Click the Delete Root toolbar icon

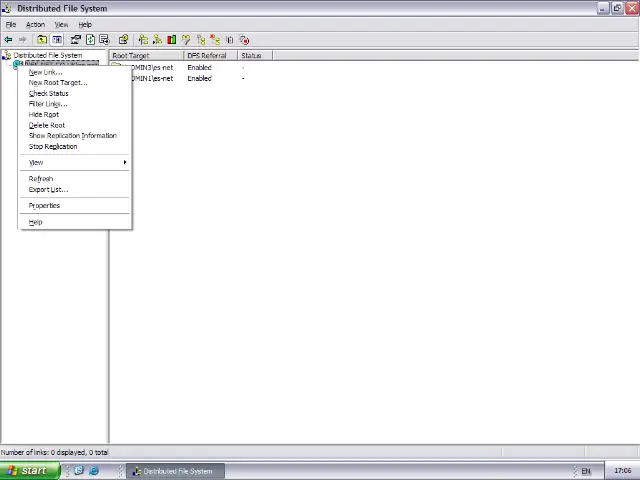click(215, 40)
